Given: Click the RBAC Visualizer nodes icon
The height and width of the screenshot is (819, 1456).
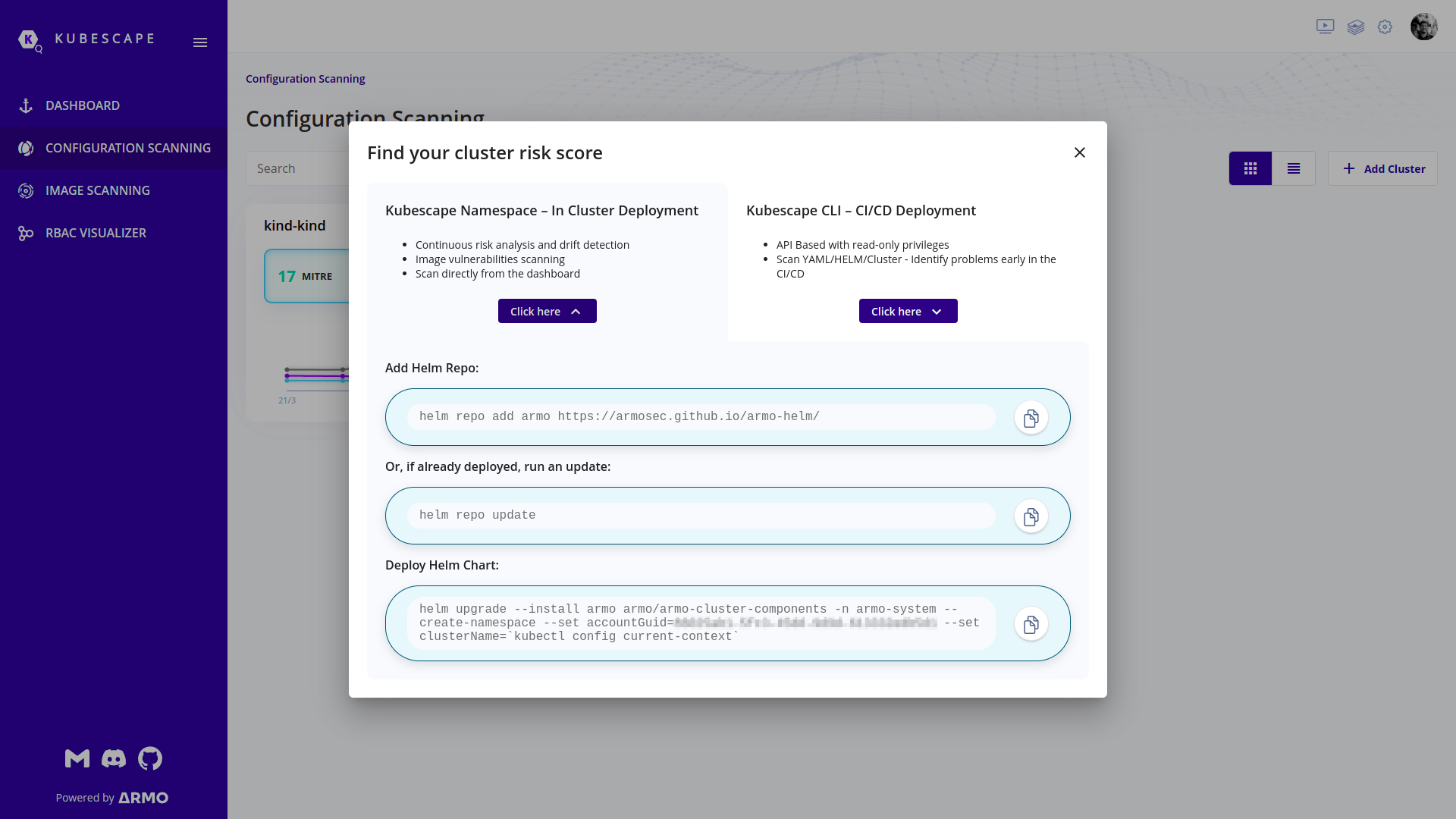Looking at the screenshot, I should pyautogui.click(x=26, y=233).
